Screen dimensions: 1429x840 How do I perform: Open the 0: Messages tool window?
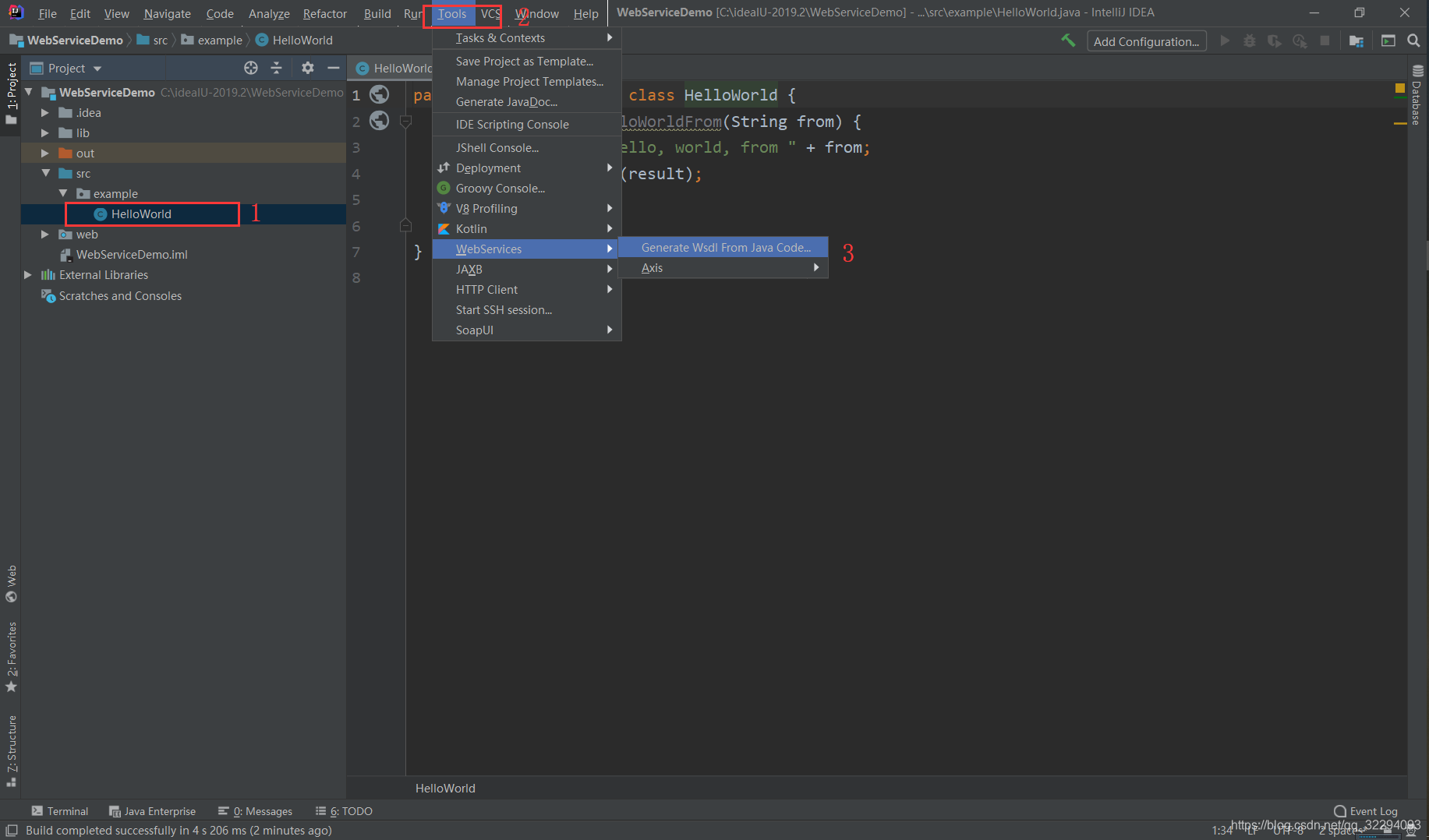pyautogui.click(x=255, y=811)
